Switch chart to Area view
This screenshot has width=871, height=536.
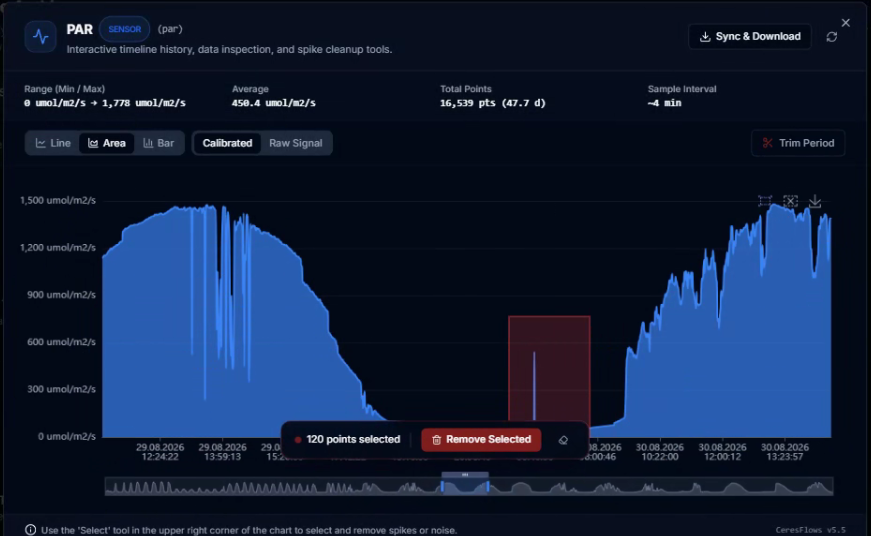(107, 143)
